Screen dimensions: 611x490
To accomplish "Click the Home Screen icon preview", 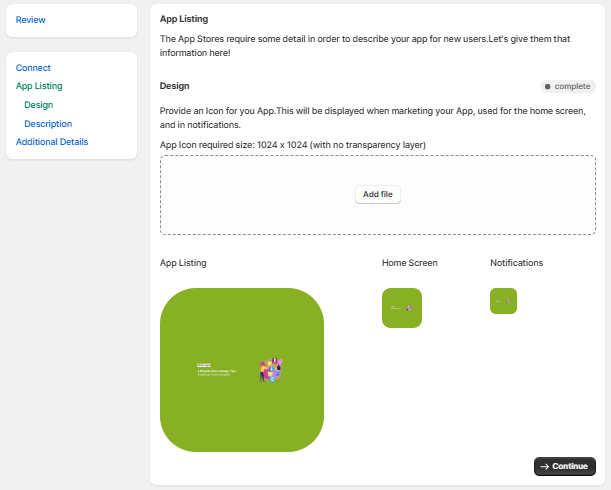I will tap(402, 308).
